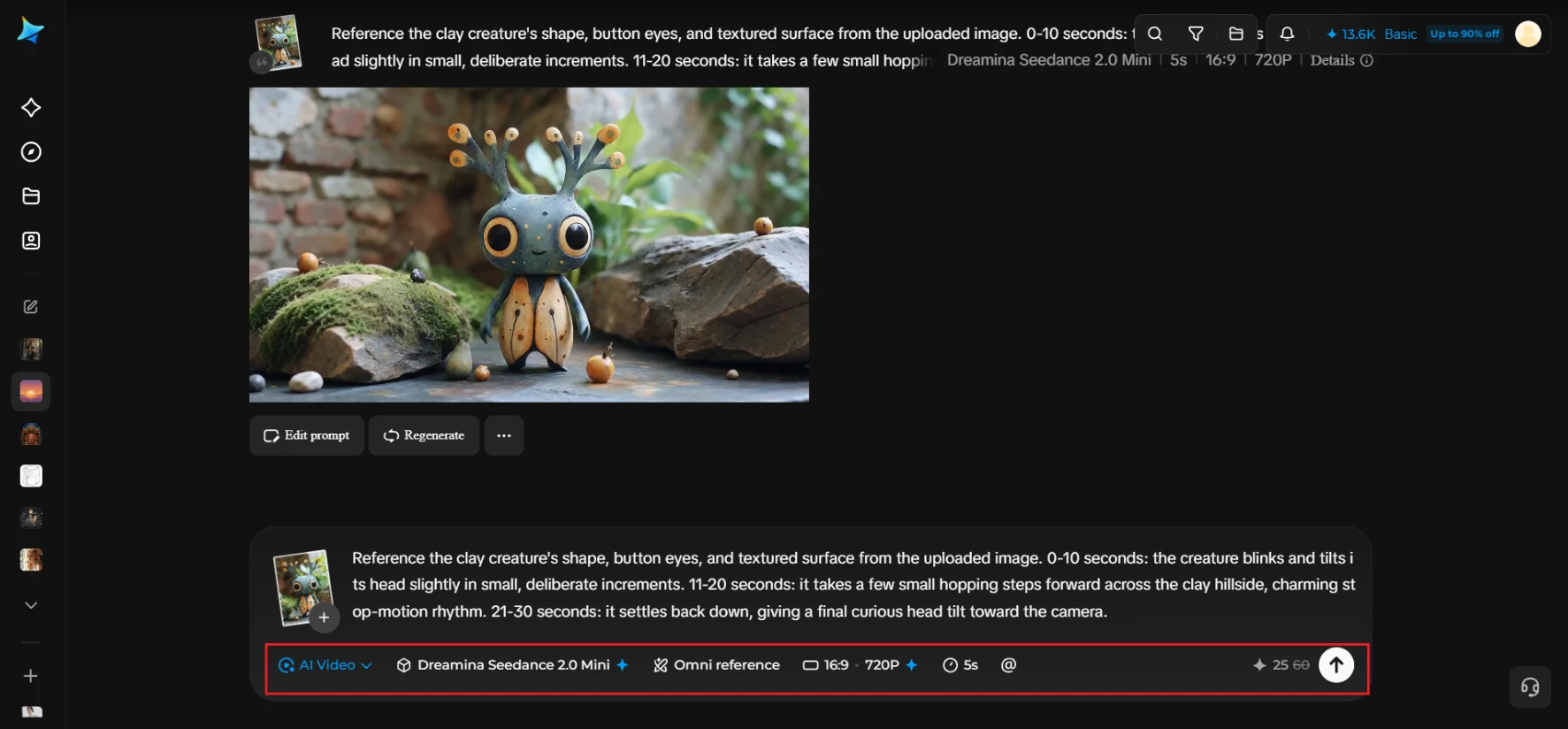Select the sunset project thumbnail in sidebar
Screen dimensions: 1568x729
pos(31,391)
